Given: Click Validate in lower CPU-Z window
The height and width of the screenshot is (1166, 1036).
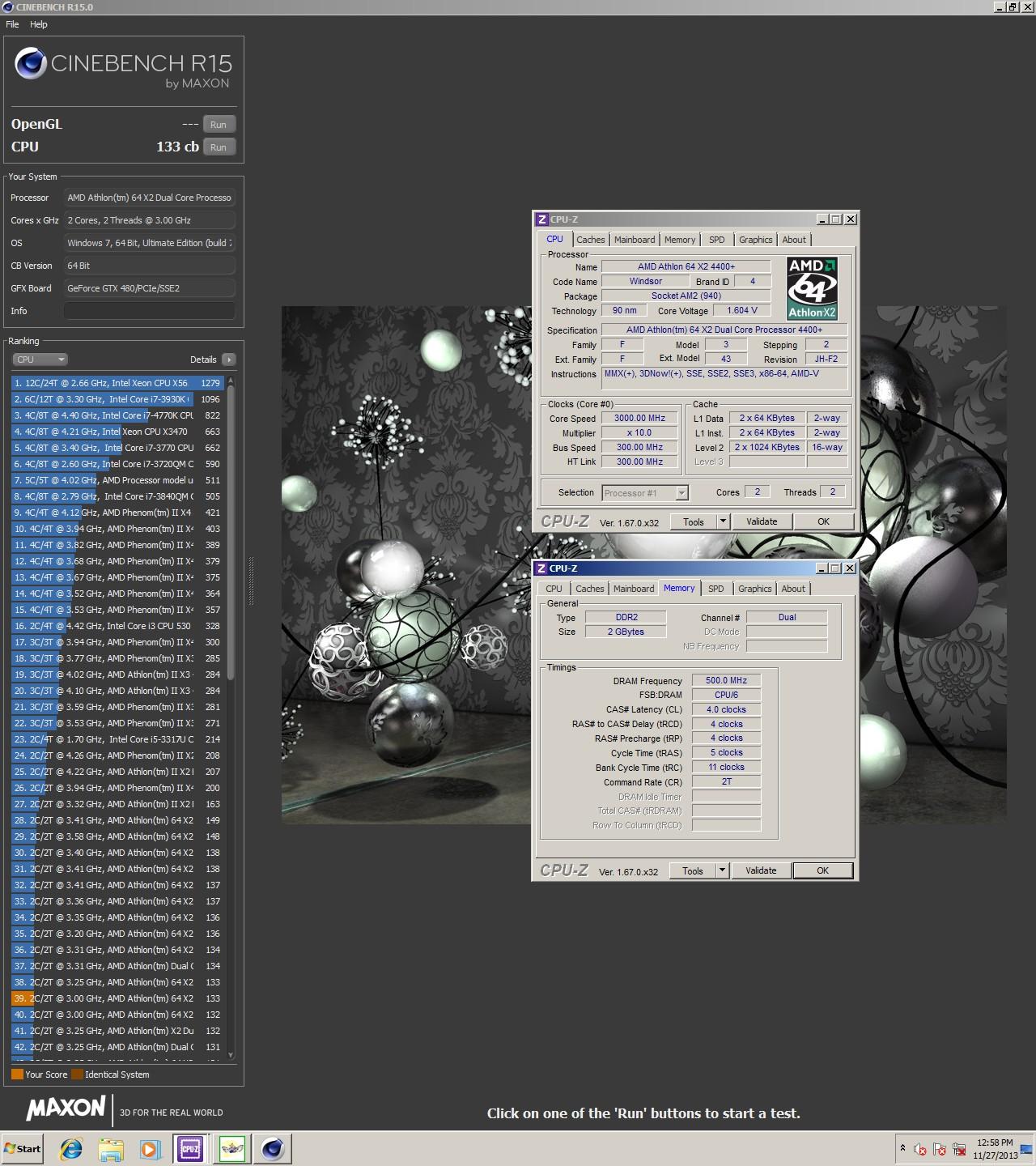Looking at the screenshot, I should [761, 871].
